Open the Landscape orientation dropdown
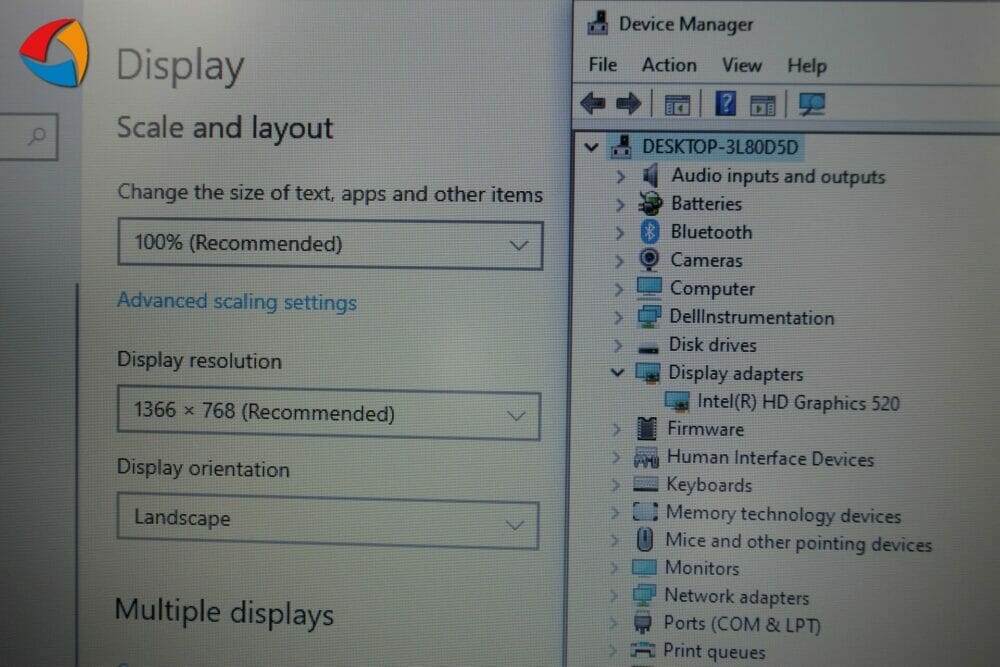The image size is (1000, 667). pos(328,521)
